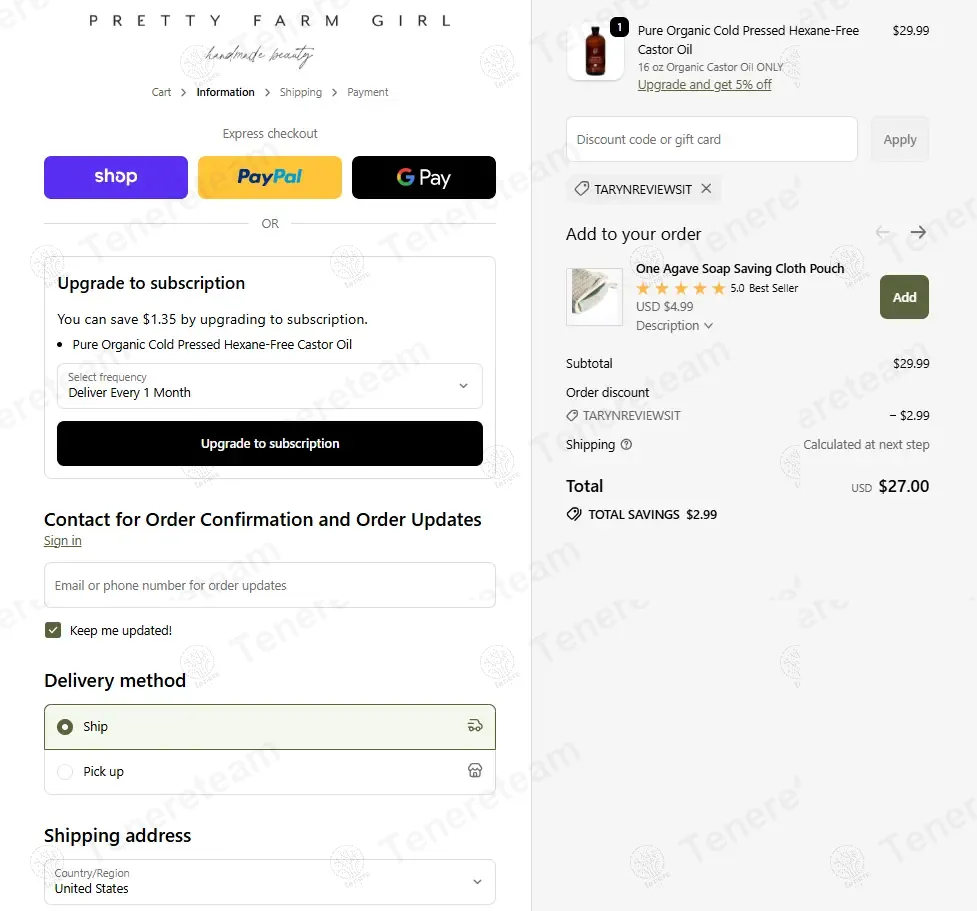Focus the Discount code or gift card field

712,140
